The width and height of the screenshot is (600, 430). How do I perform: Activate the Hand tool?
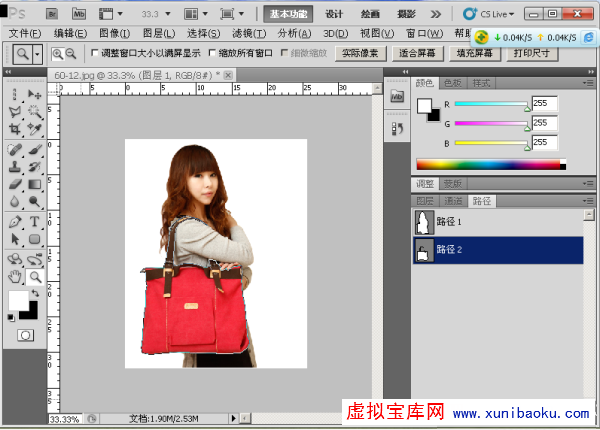pos(15,276)
